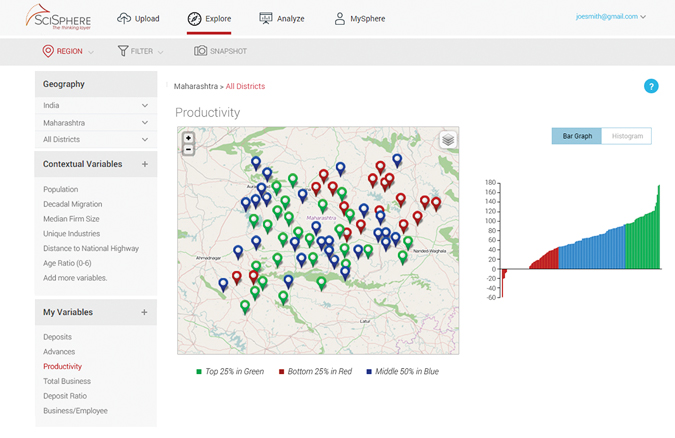Viewport: 675px width, 438px height.
Task: Click the Maharashtra label on the map
Action: [x=321, y=218]
